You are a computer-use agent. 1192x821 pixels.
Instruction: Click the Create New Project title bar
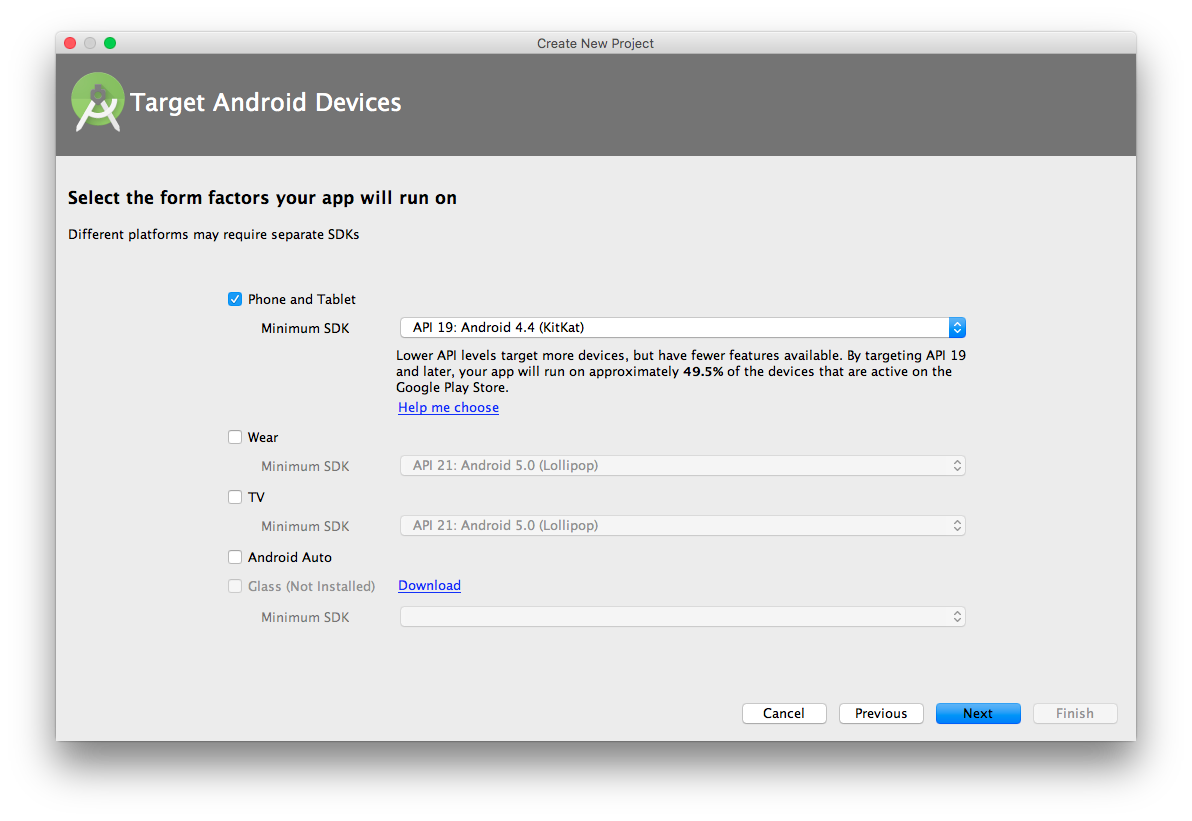click(x=595, y=43)
